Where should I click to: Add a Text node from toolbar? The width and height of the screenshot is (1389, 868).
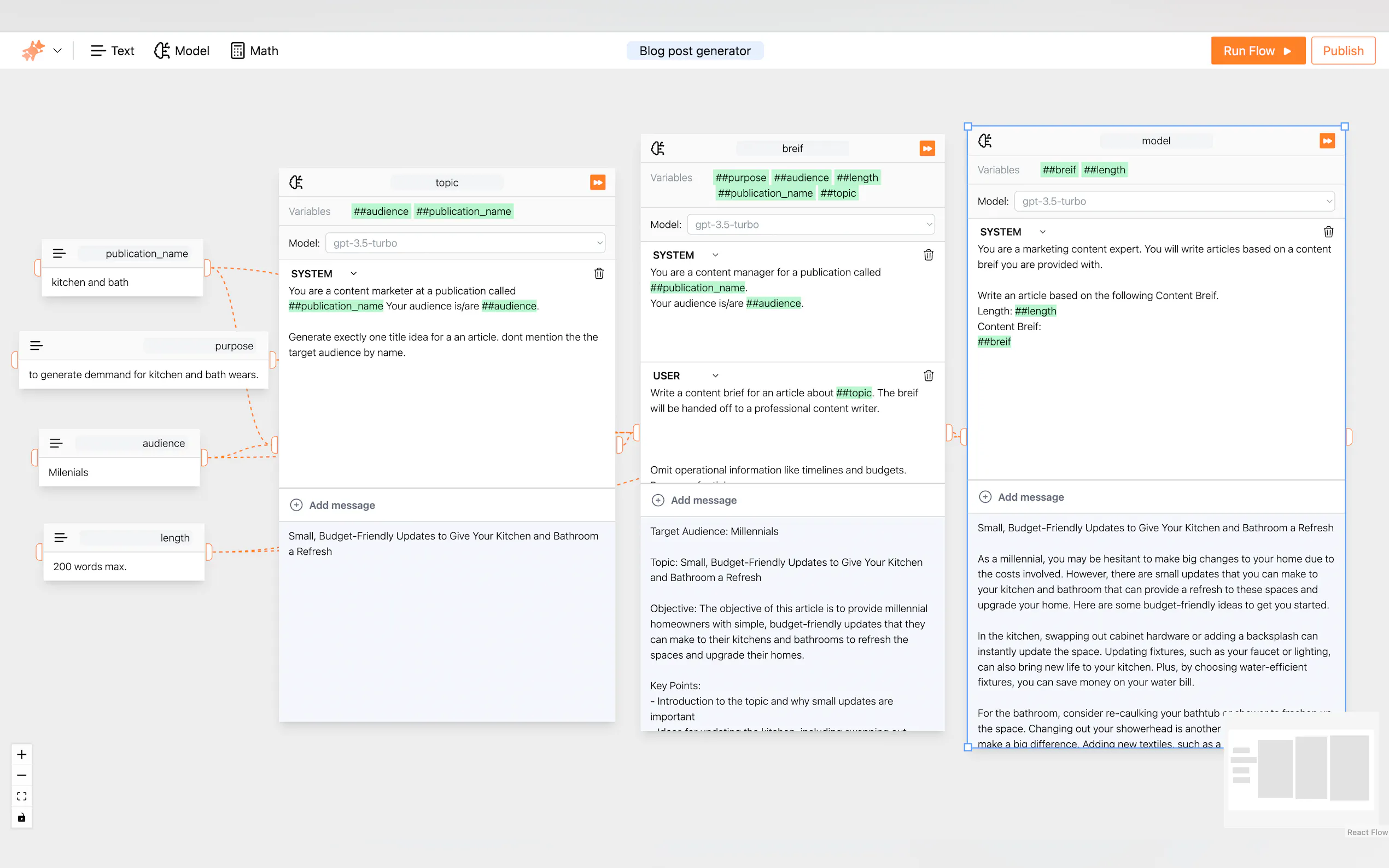tap(113, 50)
